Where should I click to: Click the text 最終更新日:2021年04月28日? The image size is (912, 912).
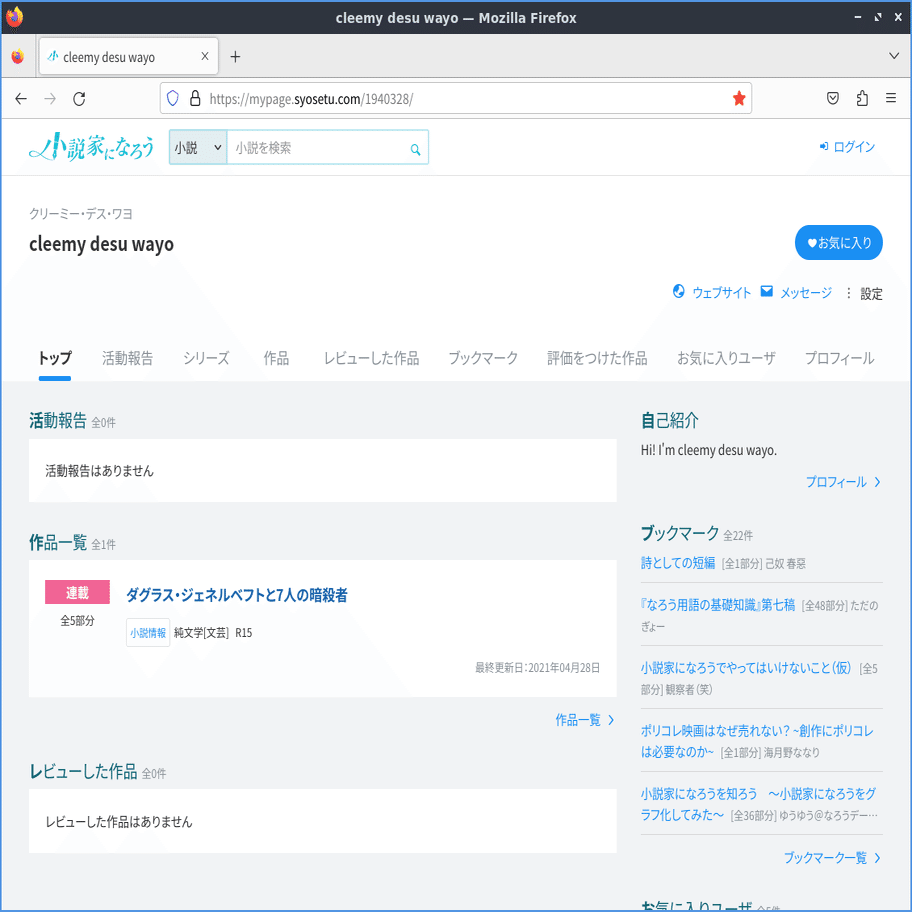(537, 668)
